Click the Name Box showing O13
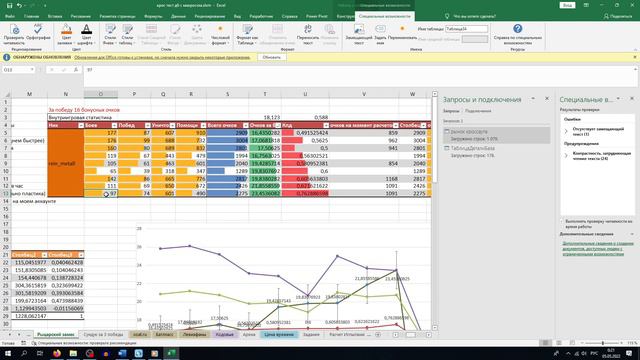The height and width of the screenshot is (360, 640). click(19, 70)
